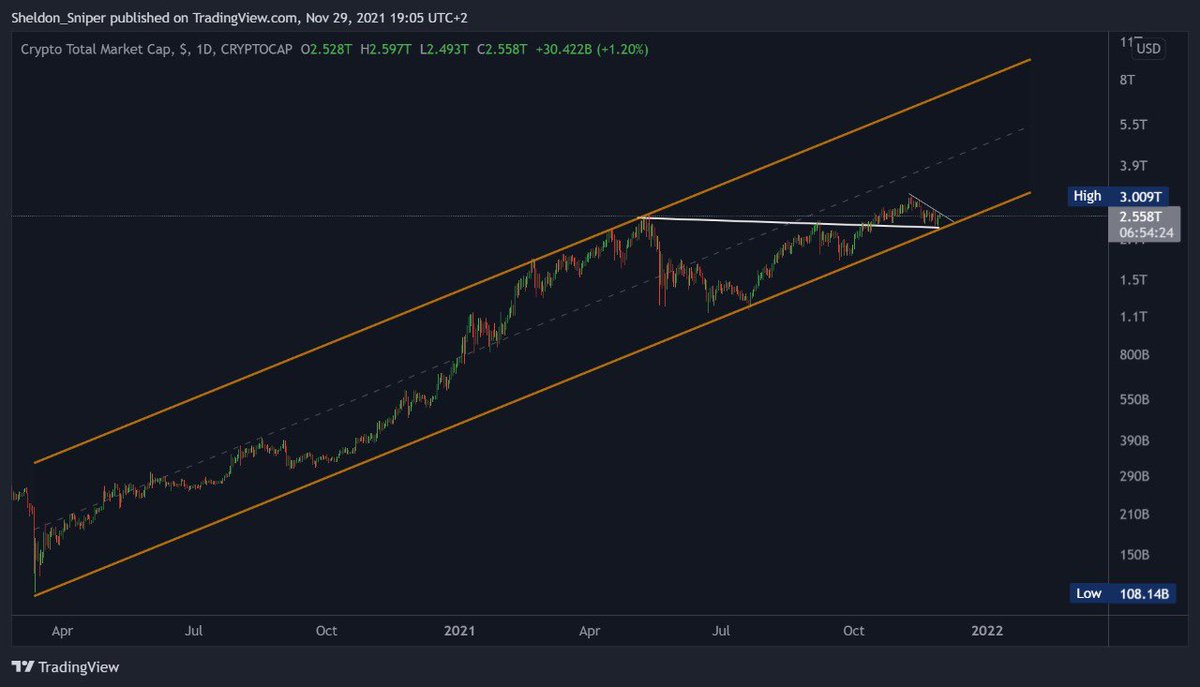Expand the Crypto Total Market Cap legend
Viewport: 1200px width, 687px height.
[100, 47]
